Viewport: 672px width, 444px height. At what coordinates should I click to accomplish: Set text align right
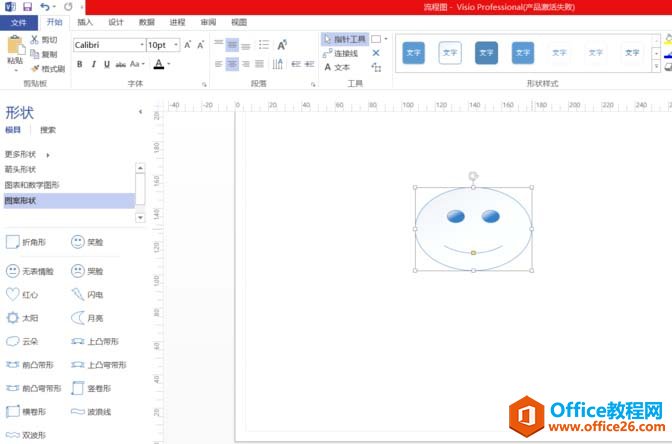(x=246, y=64)
